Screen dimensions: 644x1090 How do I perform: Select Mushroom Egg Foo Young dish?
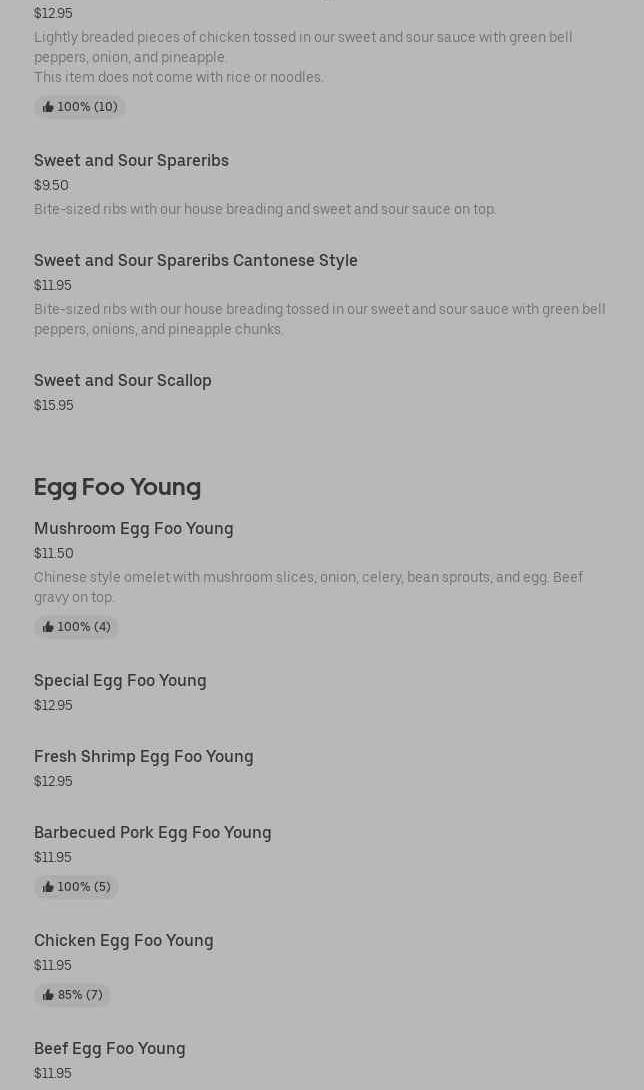[x=133, y=528]
